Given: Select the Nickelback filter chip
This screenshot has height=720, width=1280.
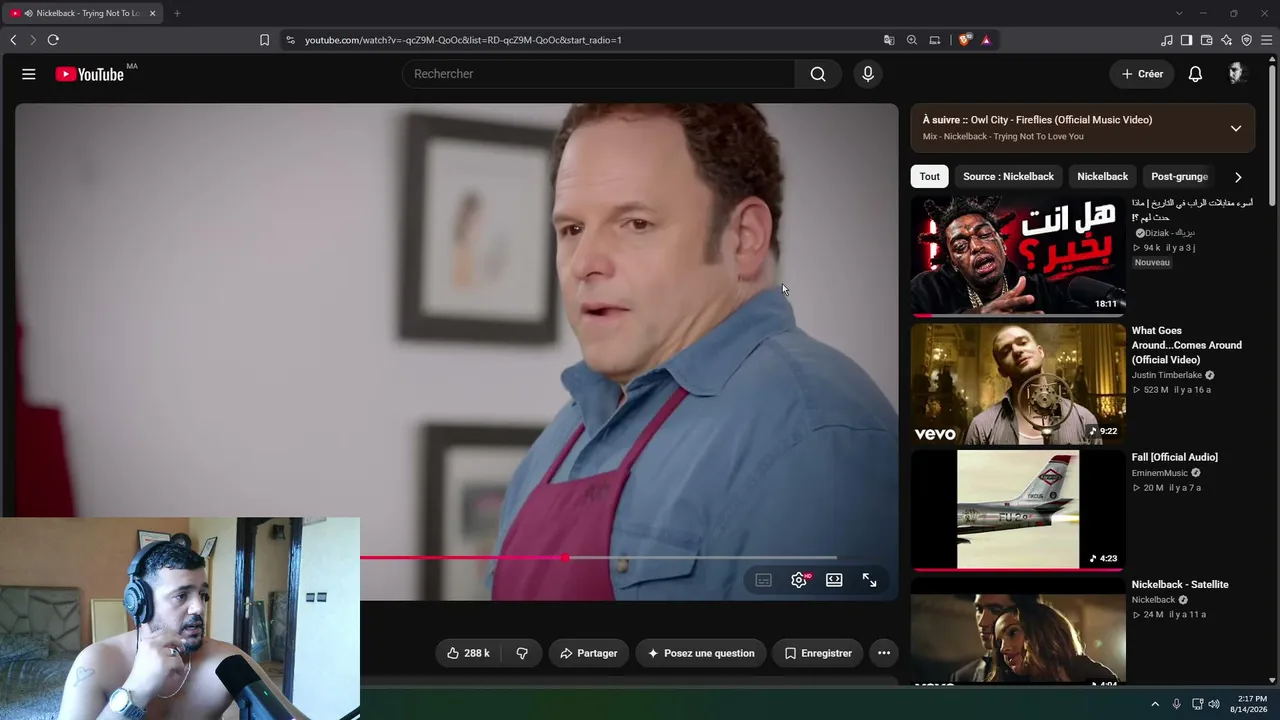Looking at the screenshot, I should tap(1102, 177).
